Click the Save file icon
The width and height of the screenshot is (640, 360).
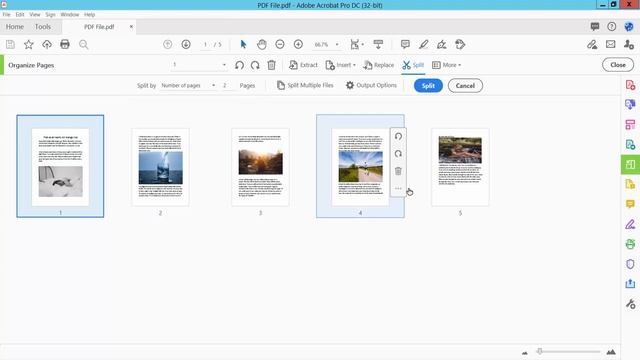tap(10, 44)
